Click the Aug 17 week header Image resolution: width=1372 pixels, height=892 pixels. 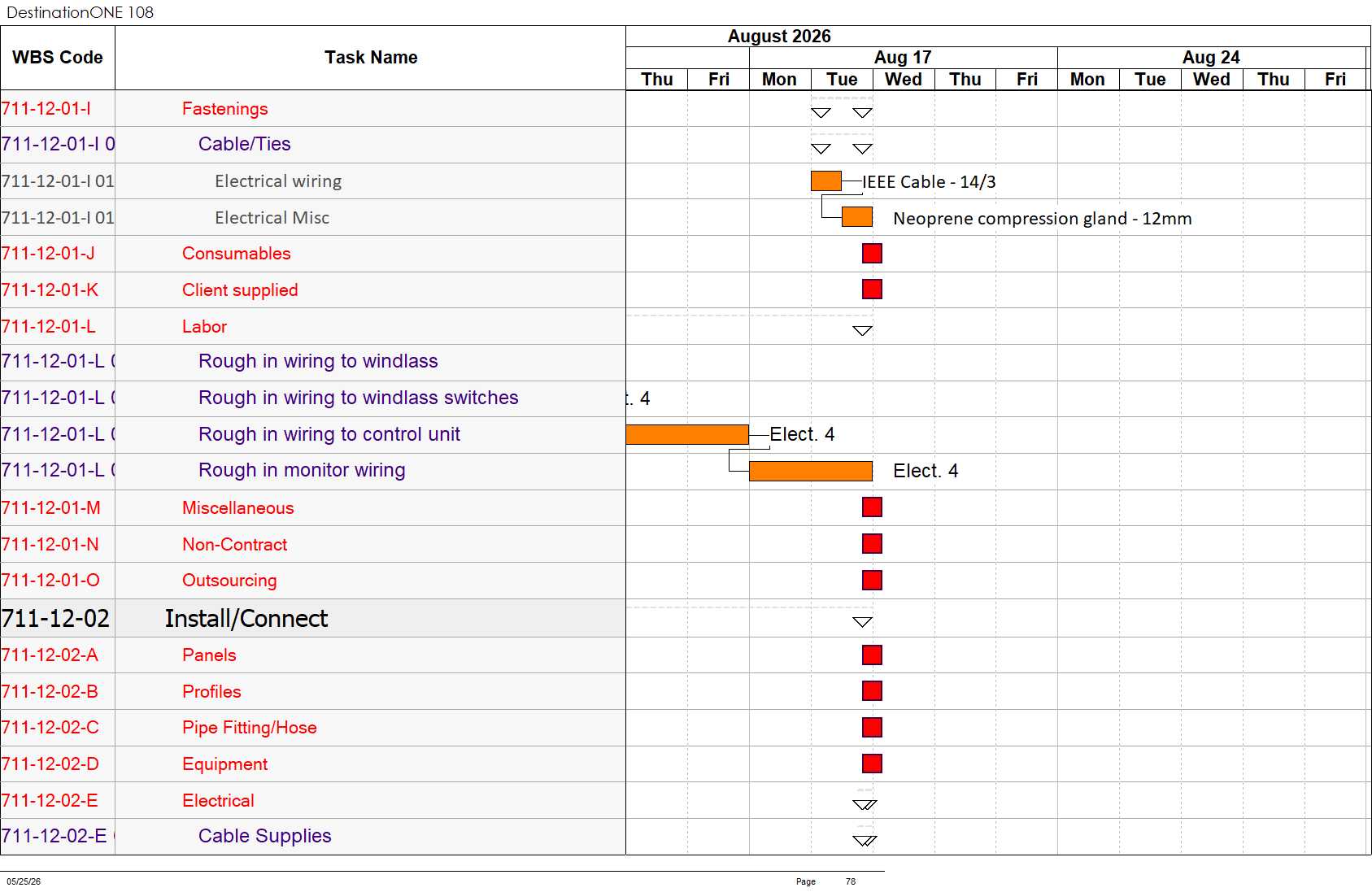coord(903,58)
